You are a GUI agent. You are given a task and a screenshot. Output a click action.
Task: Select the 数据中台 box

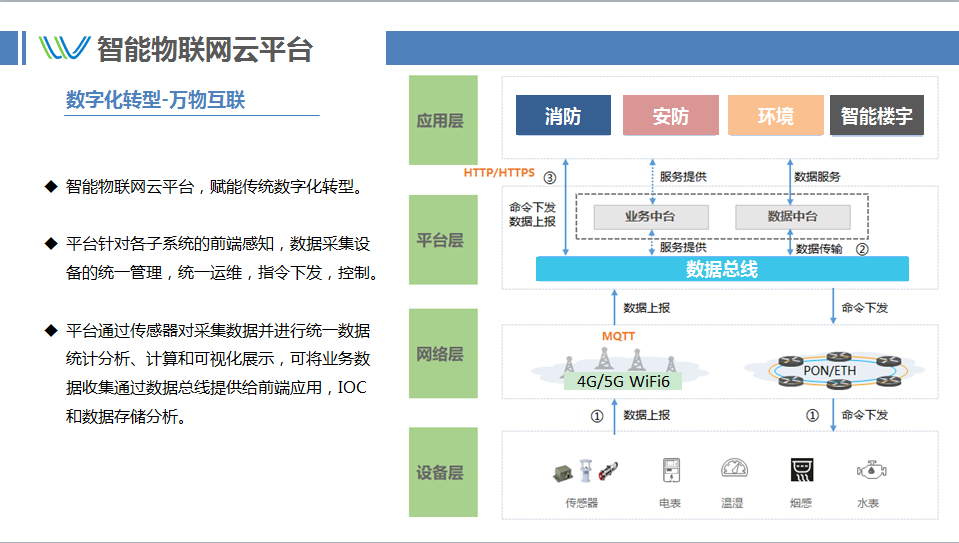[793, 216]
